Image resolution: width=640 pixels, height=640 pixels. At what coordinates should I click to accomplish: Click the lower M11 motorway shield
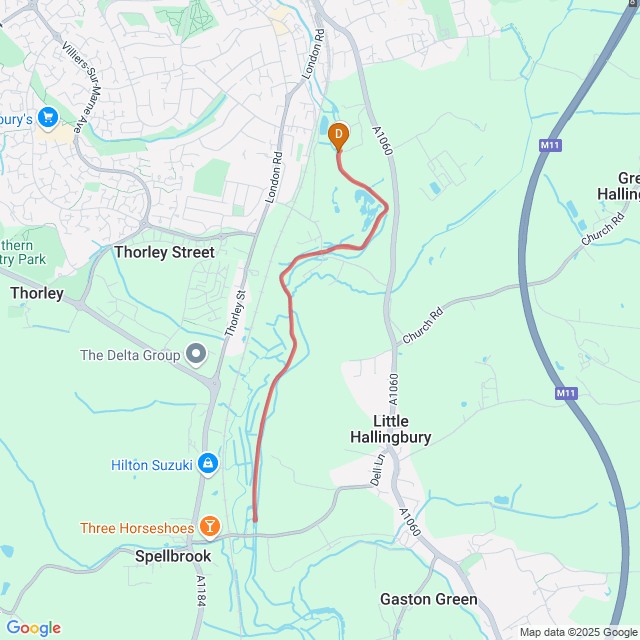566,393
